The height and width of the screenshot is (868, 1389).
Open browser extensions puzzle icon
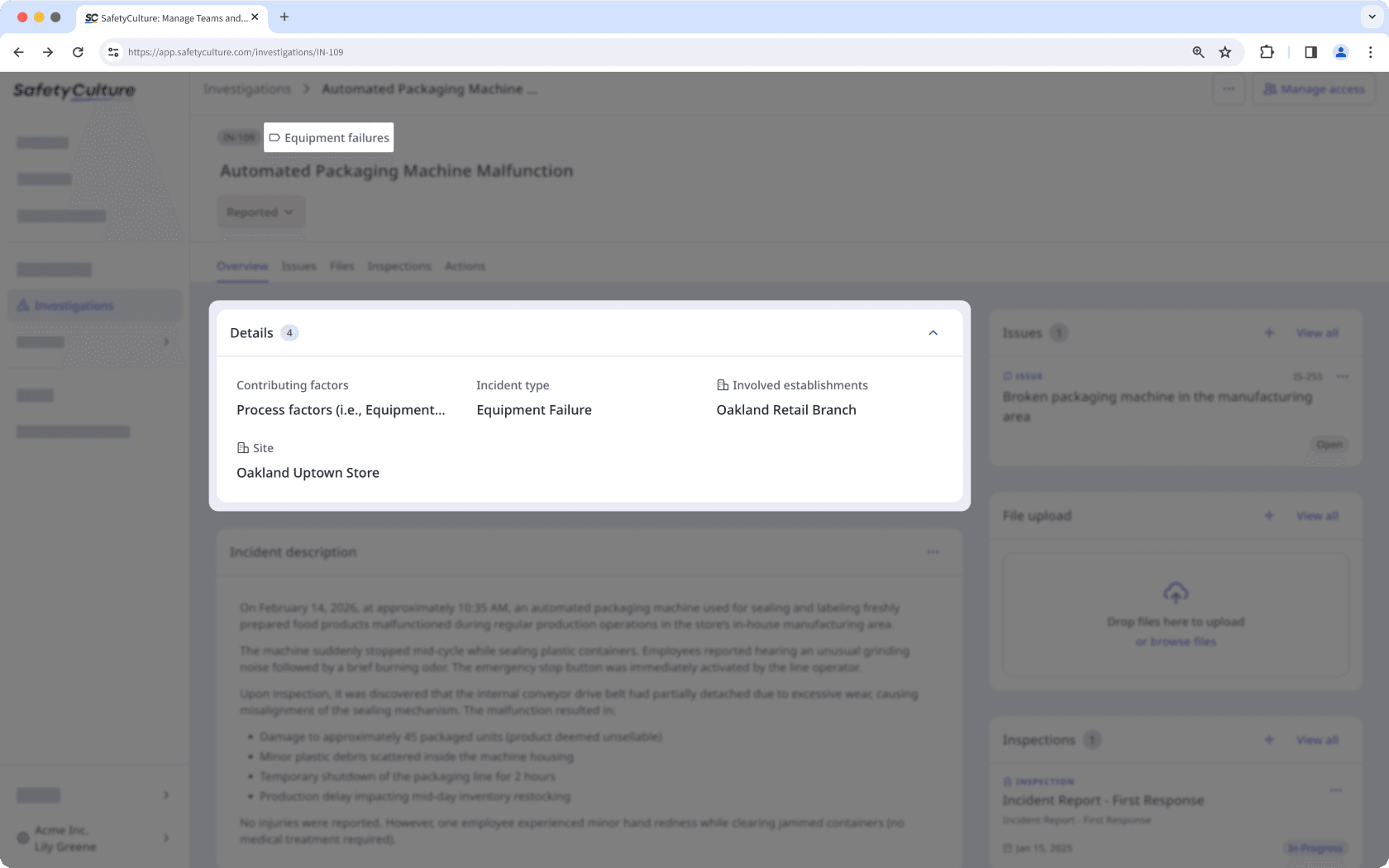(x=1267, y=52)
